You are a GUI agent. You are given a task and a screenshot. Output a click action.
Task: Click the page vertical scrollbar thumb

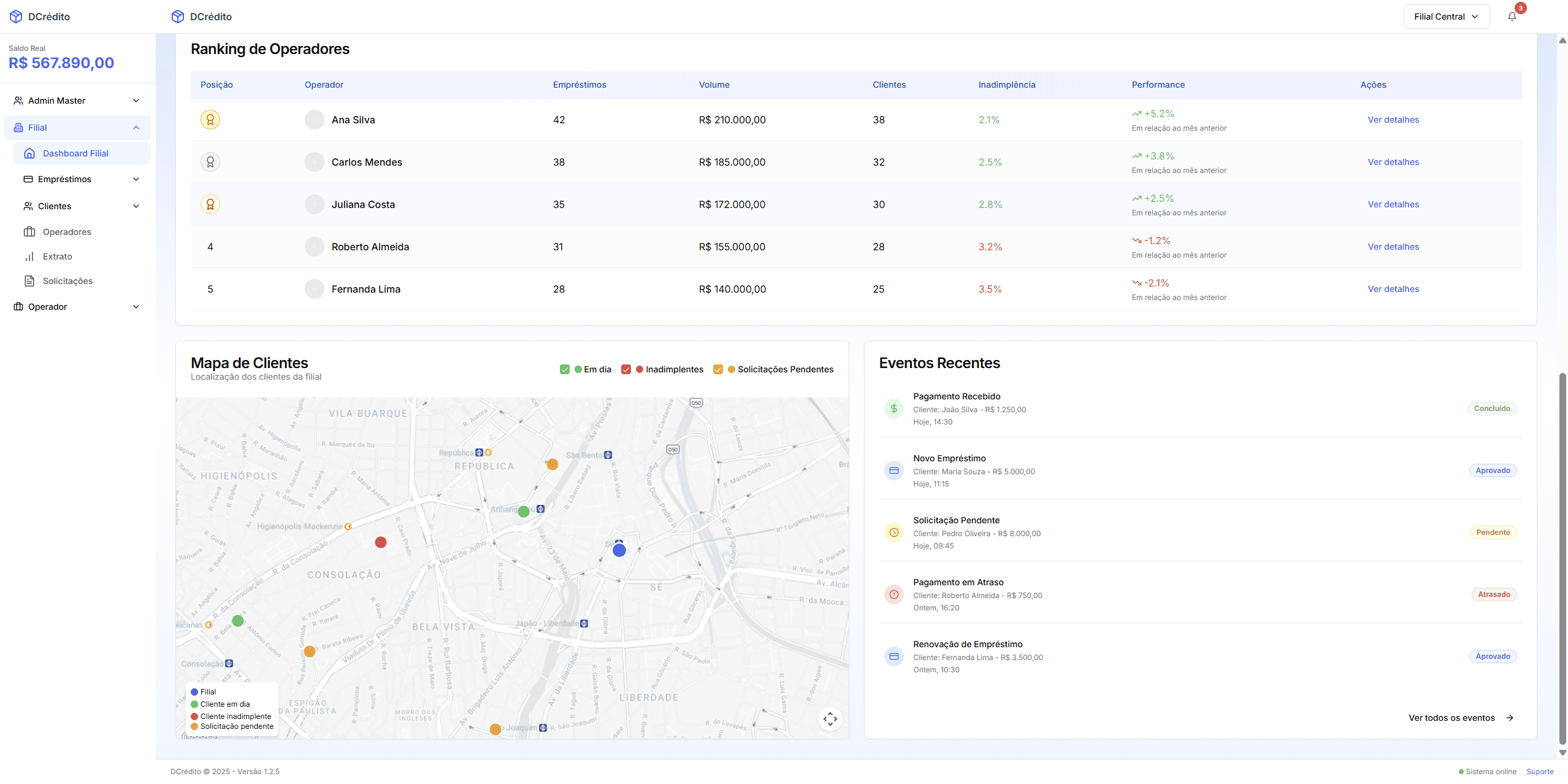tap(1562, 558)
